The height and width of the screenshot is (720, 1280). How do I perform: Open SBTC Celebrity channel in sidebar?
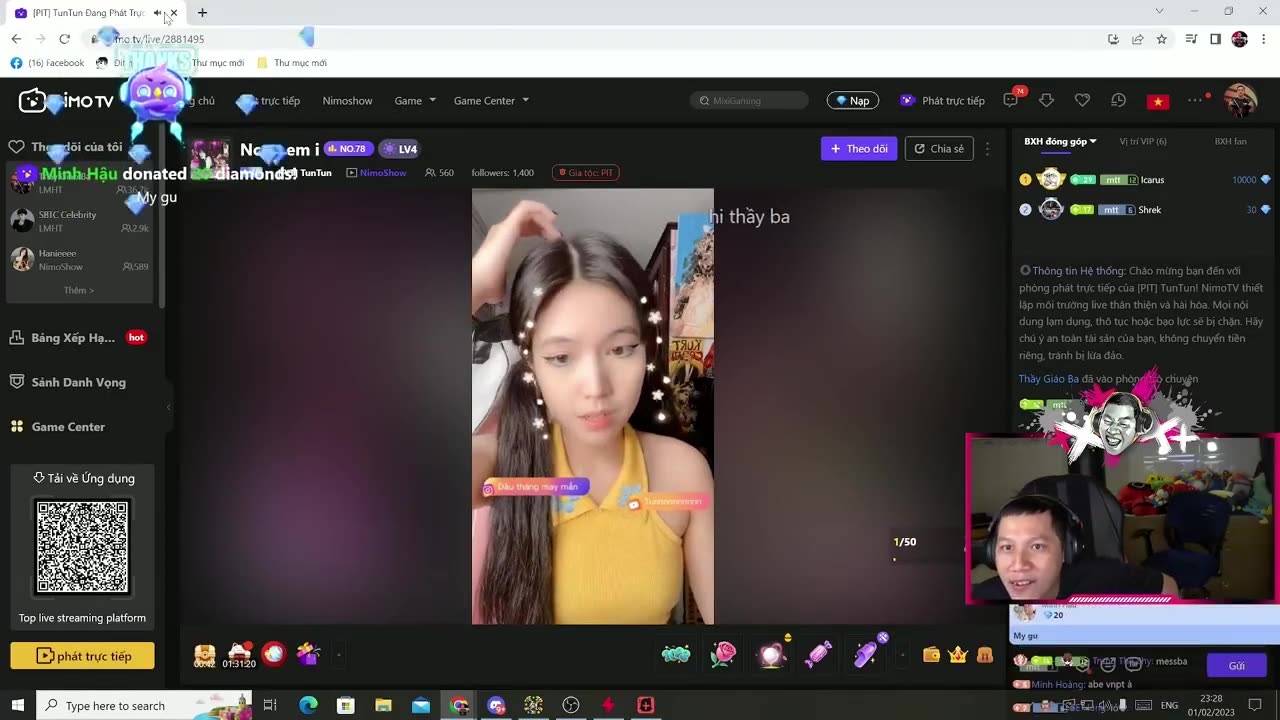(80, 221)
